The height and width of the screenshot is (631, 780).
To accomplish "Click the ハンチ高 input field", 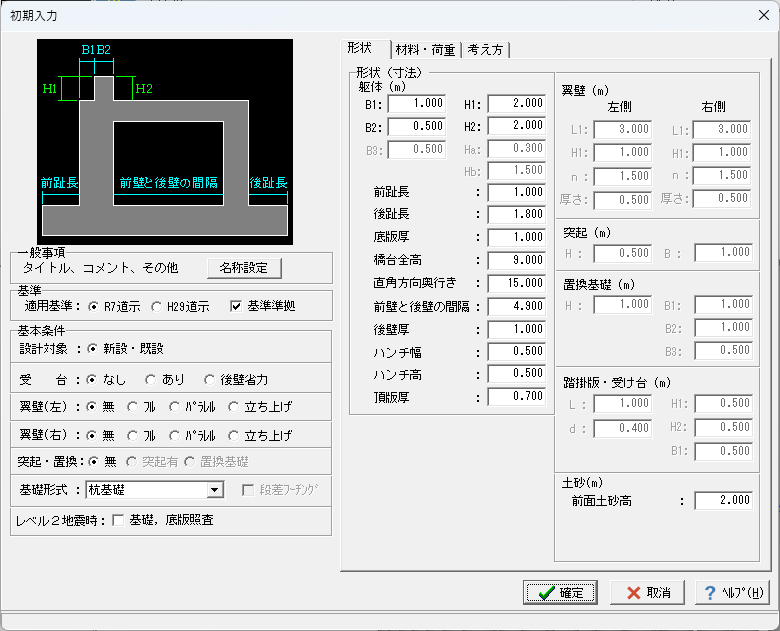I will [516, 374].
